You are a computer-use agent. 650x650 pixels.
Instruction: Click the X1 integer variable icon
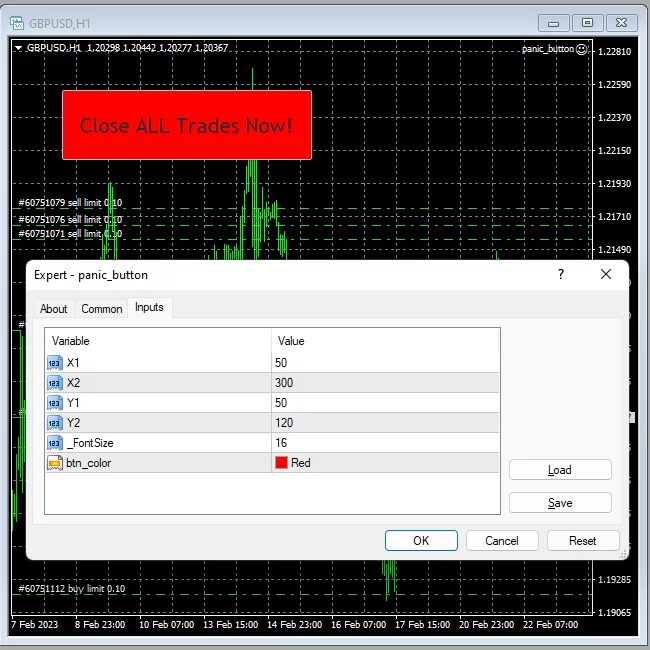pyautogui.click(x=55, y=363)
